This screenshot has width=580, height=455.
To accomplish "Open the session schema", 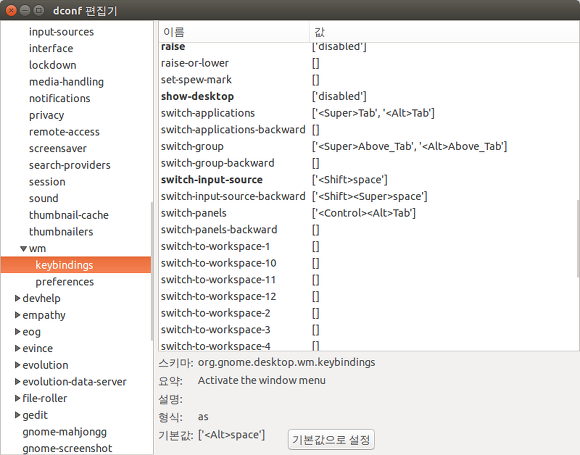I will pyautogui.click(x=47, y=182).
